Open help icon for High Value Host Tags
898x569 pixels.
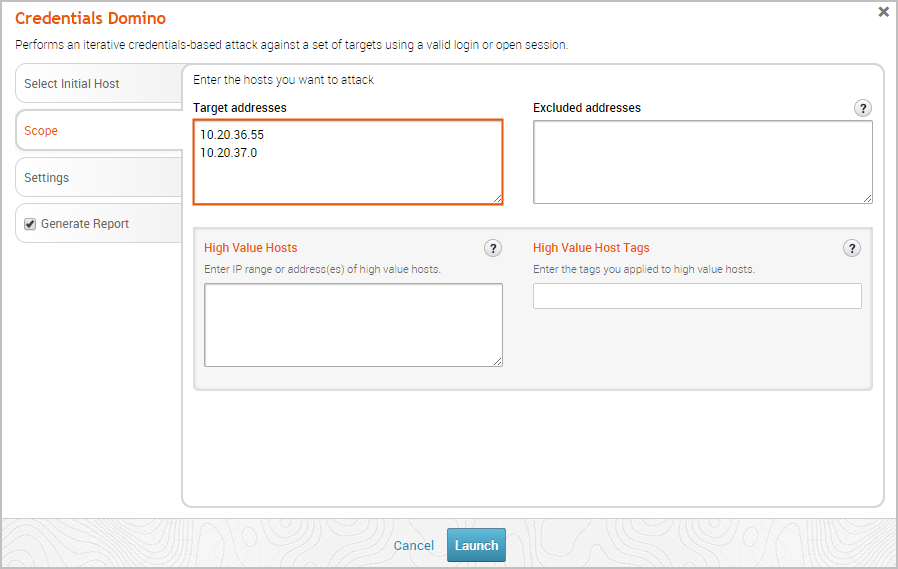[851, 248]
